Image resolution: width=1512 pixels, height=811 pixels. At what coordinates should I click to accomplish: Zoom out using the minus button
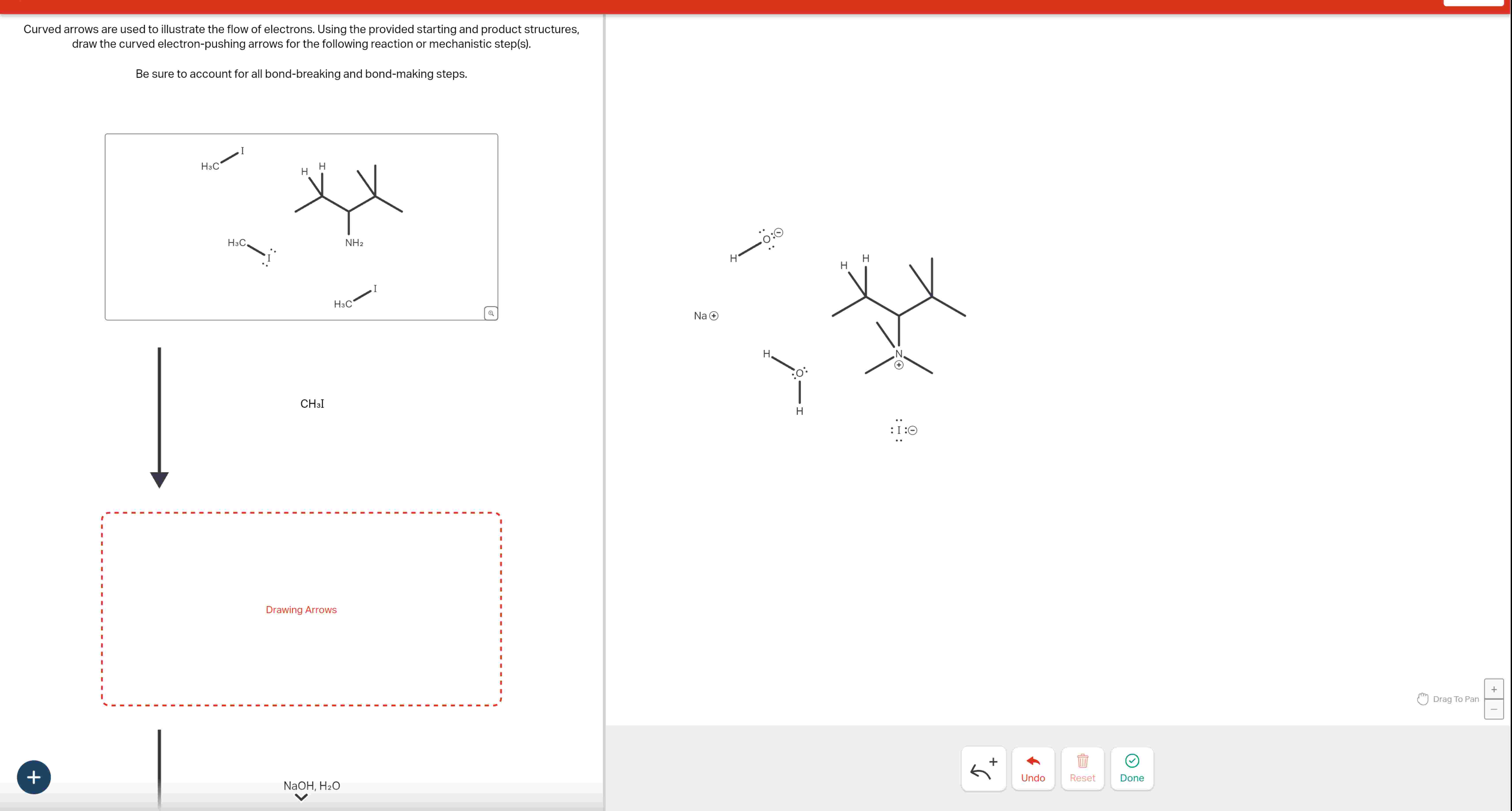(1494, 709)
